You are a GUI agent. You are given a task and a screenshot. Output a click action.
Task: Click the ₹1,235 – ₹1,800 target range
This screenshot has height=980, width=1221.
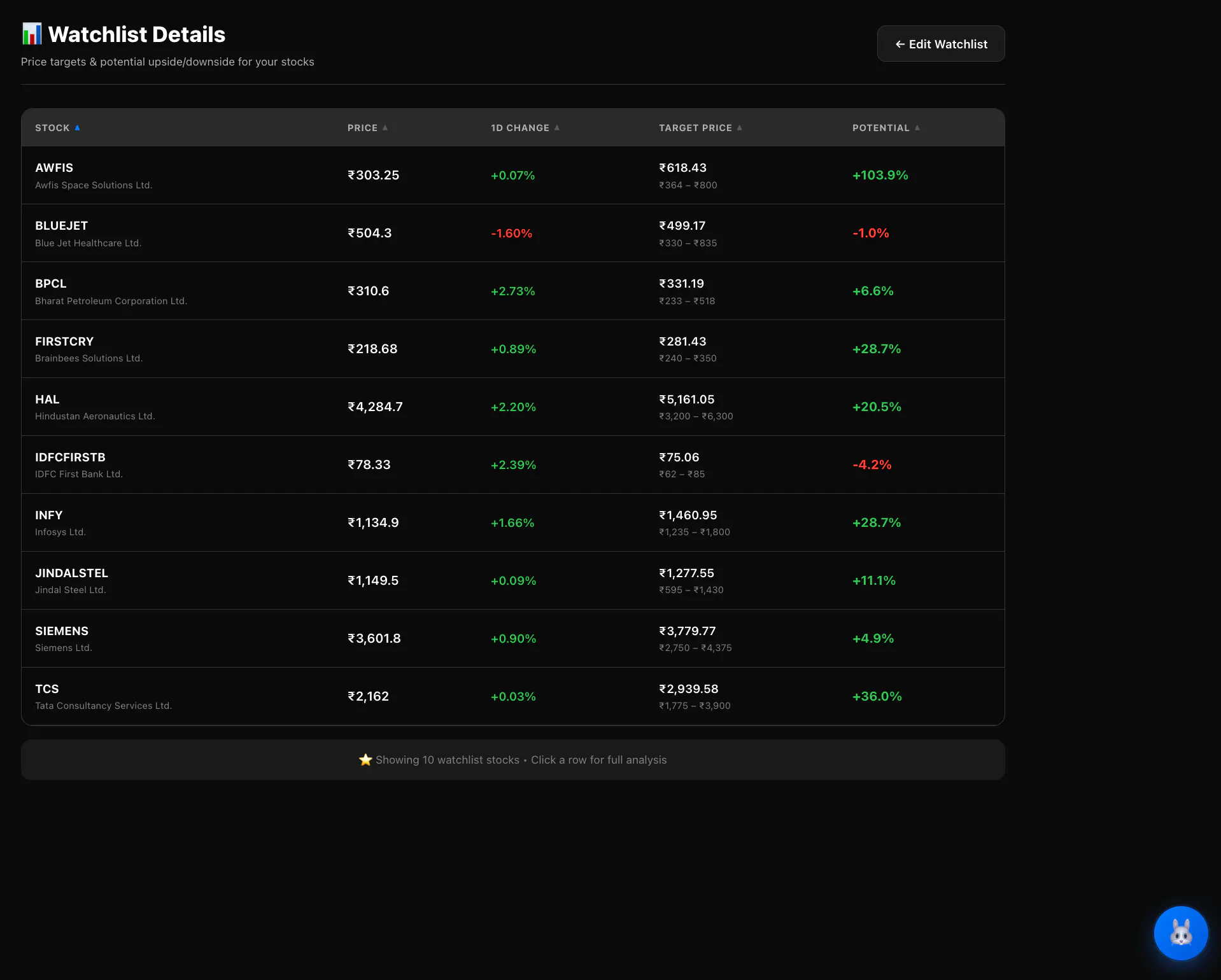point(695,532)
